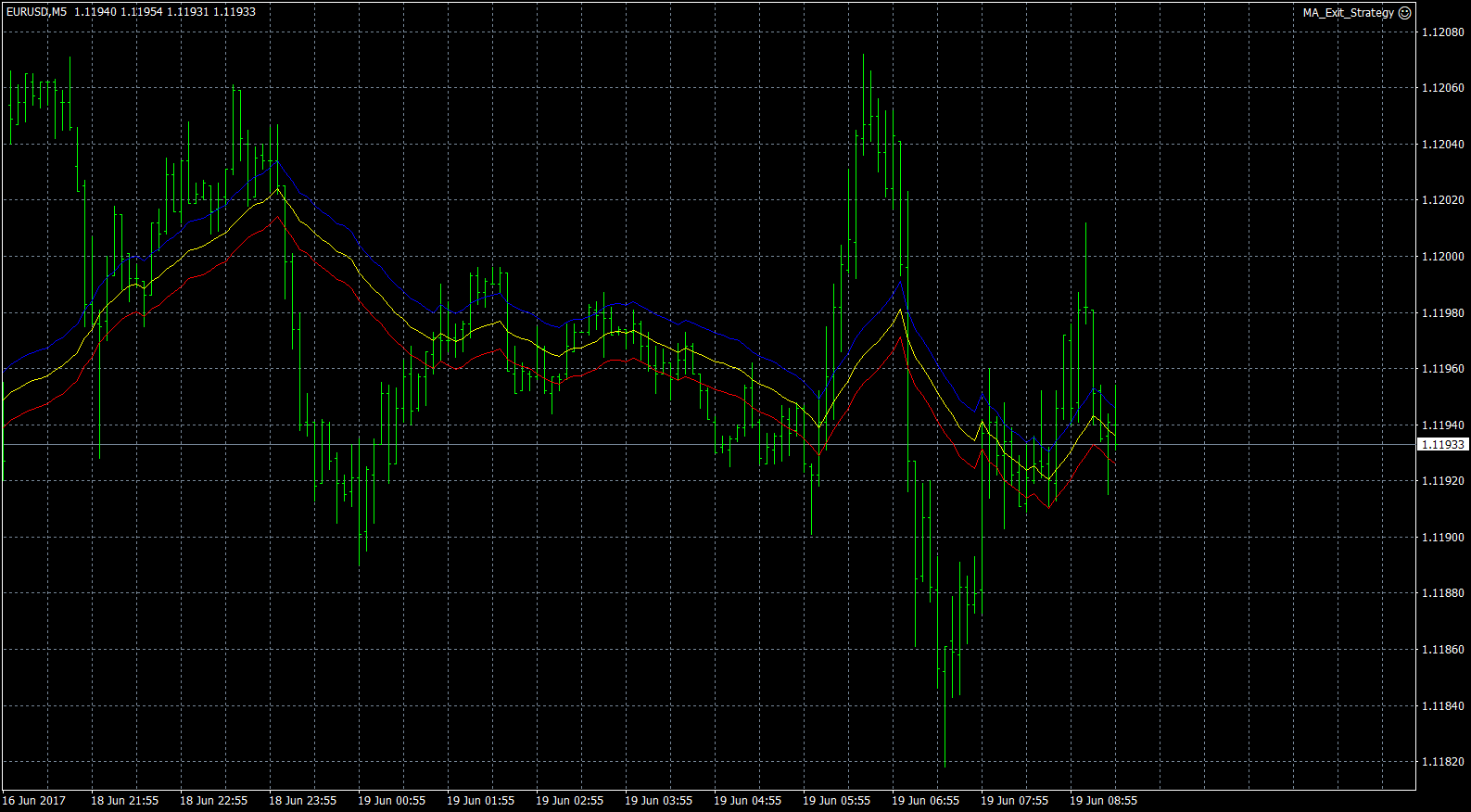Screen dimensions: 1471x812
Task: Click the 1.11820 price scale label
Action: (x=1443, y=762)
